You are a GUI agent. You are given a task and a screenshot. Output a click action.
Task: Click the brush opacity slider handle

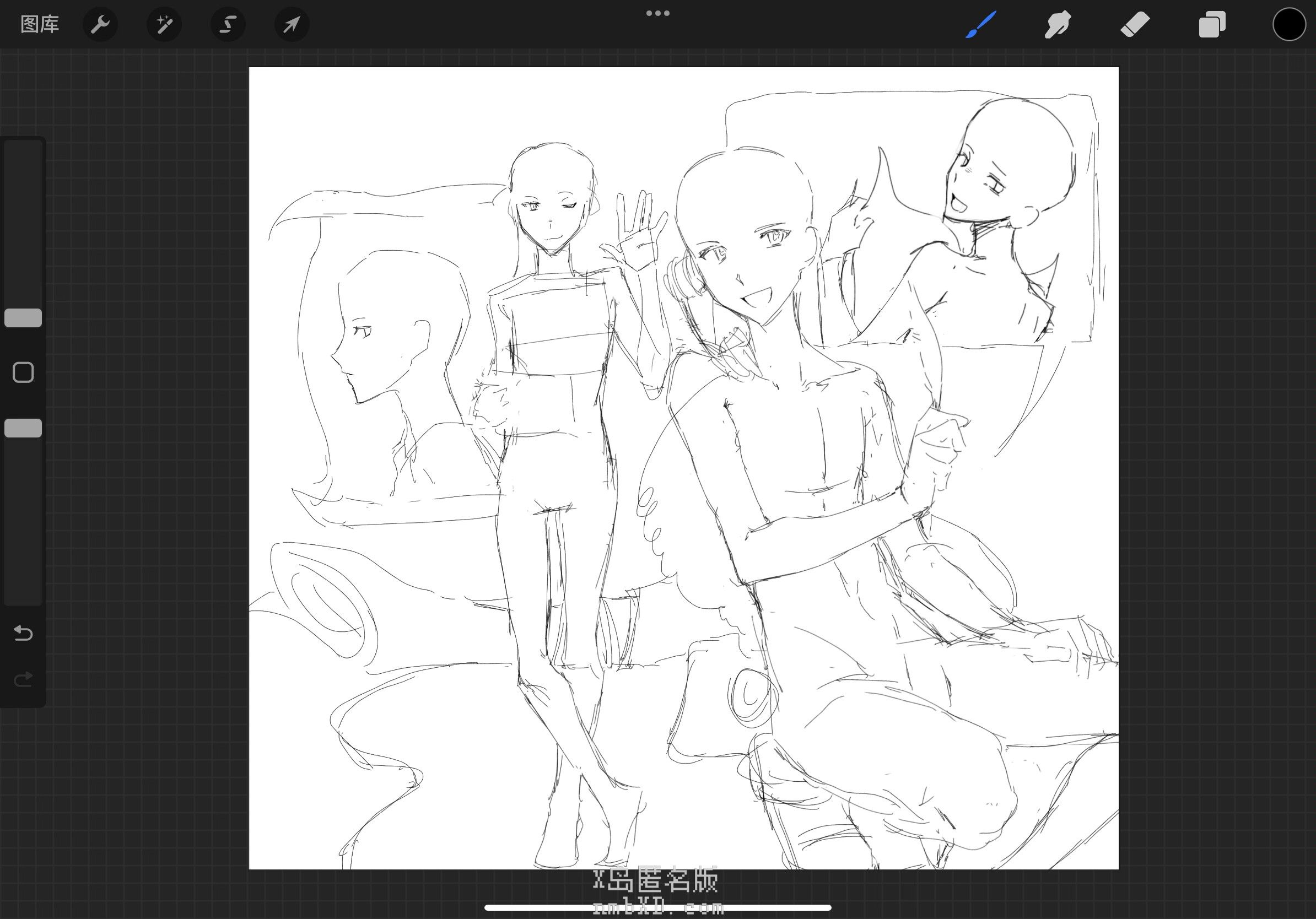pyautogui.click(x=23, y=428)
